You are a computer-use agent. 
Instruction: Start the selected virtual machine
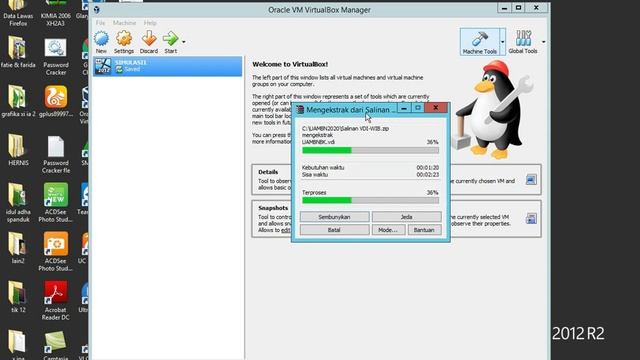click(171, 42)
